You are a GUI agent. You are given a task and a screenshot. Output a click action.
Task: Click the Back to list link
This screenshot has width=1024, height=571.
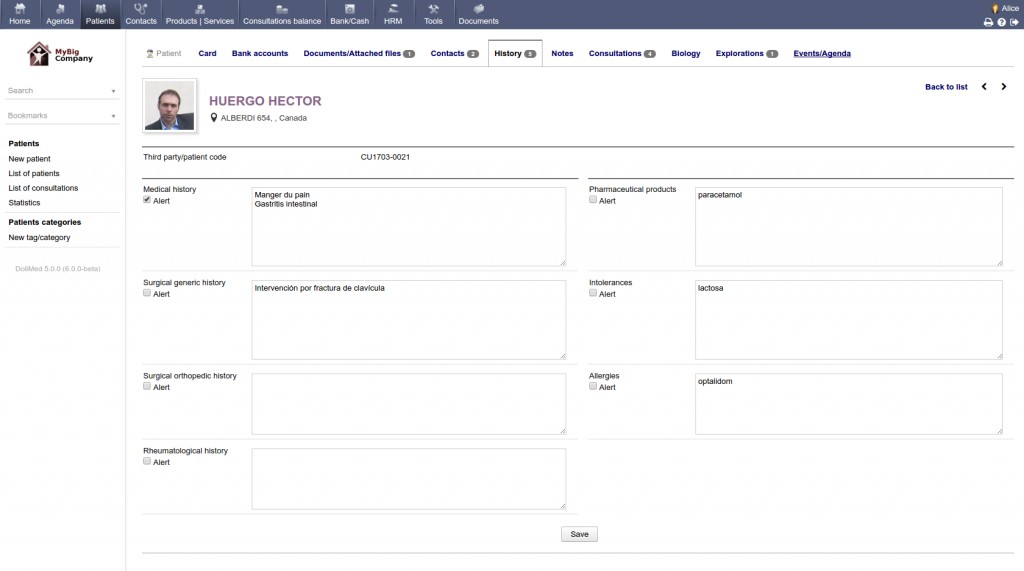[946, 87]
